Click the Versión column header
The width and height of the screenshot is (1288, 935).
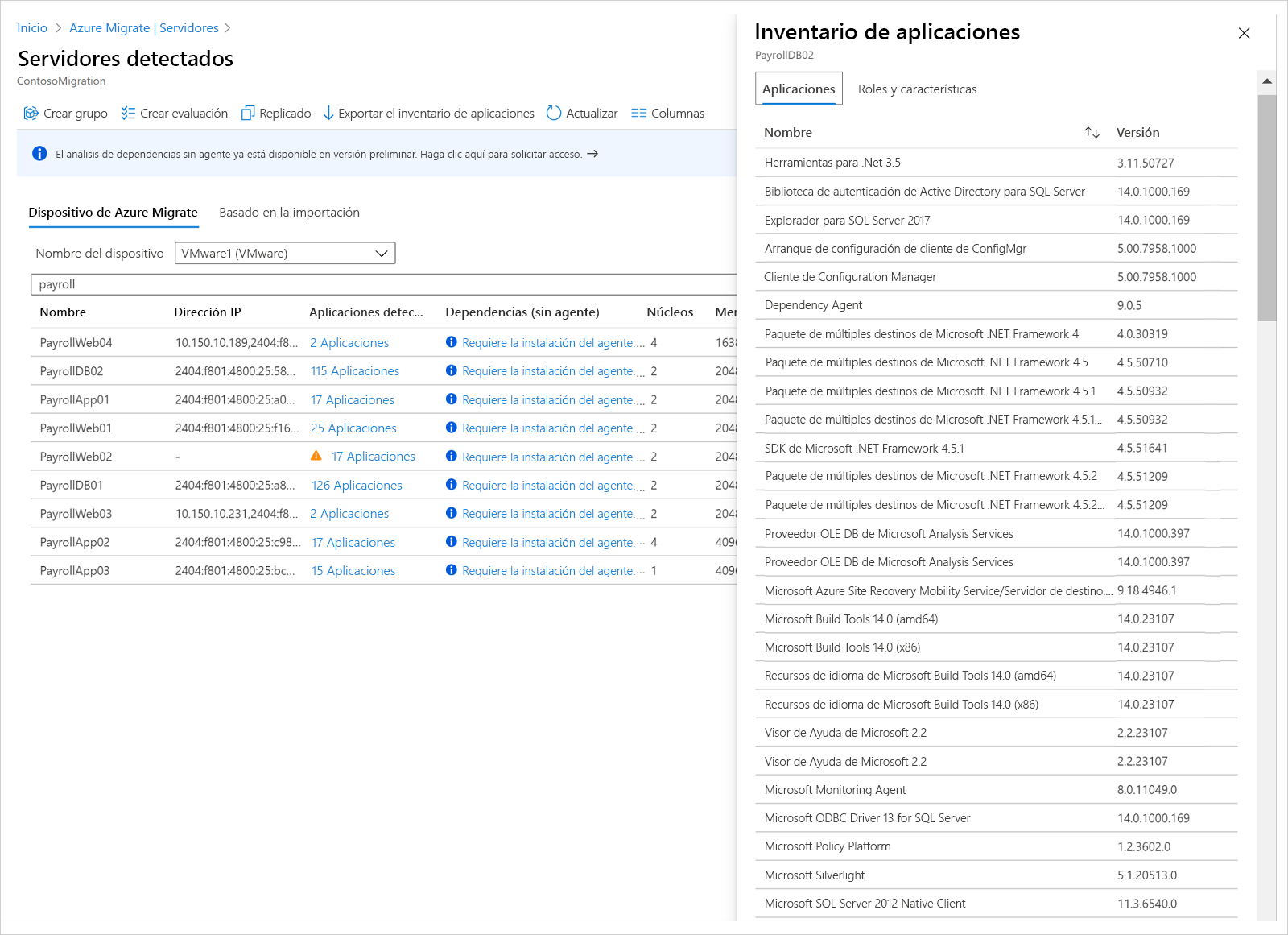coord(1137,133)
